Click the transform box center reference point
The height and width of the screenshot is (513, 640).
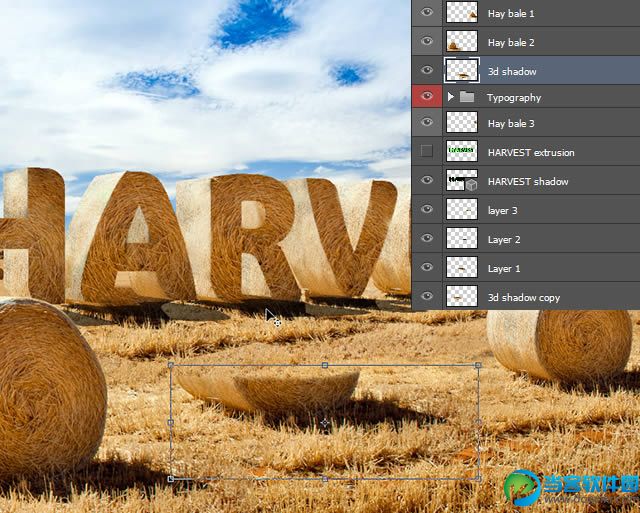(x=324, y=423)
